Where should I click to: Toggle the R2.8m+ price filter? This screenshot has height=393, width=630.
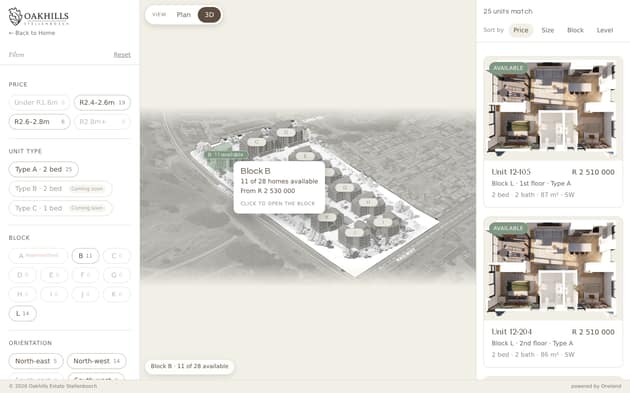tap(102, 122)
